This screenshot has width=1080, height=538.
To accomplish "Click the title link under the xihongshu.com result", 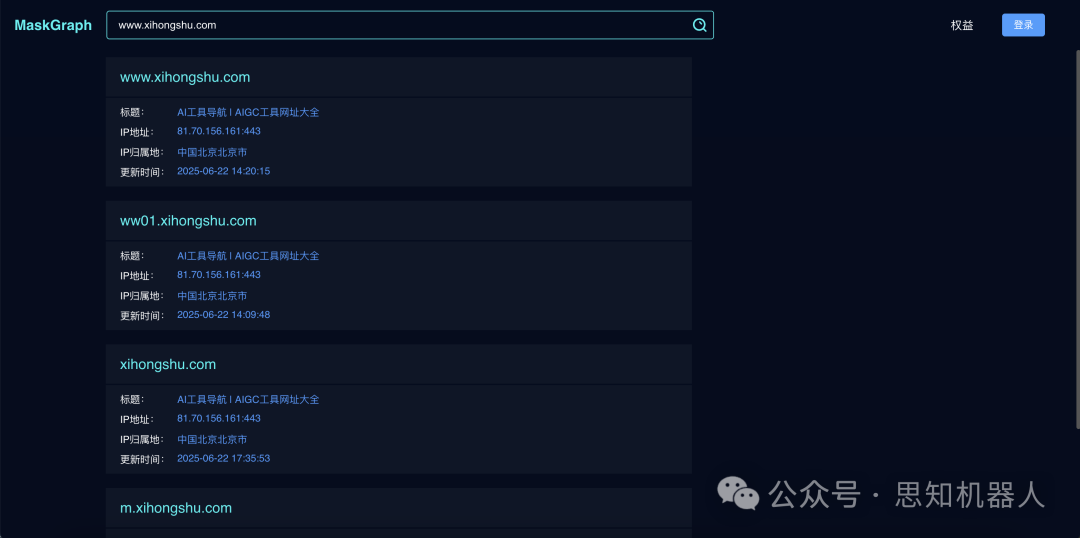I will point(248,400).
